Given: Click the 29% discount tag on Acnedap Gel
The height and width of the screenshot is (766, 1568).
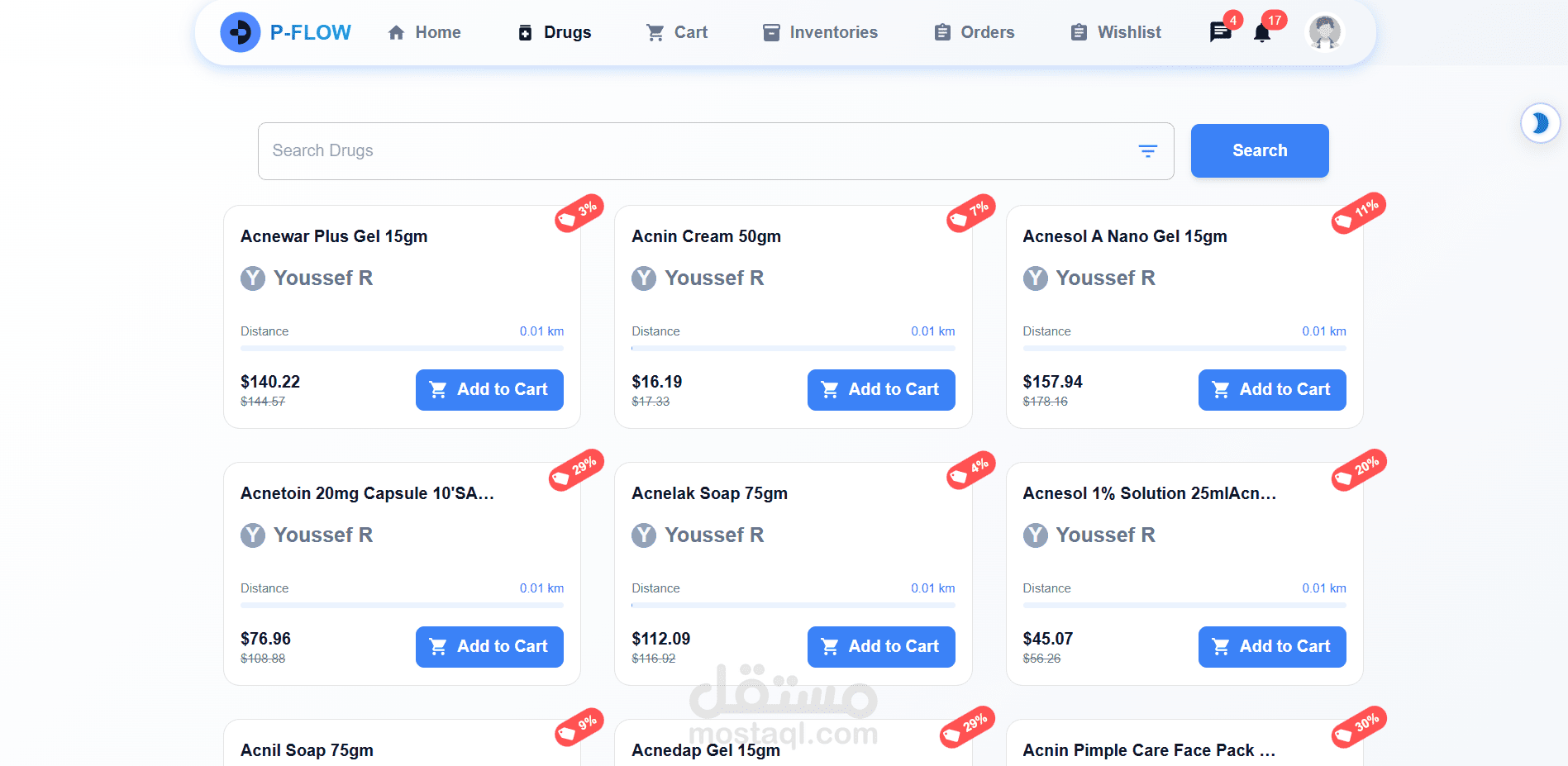Looking at the screenshot, I should [968, 727].
